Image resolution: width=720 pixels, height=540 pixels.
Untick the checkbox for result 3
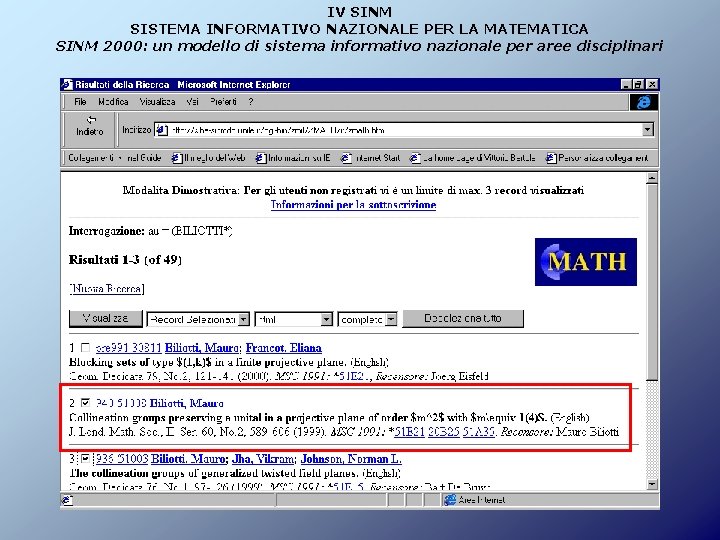(x=85, y=458)
